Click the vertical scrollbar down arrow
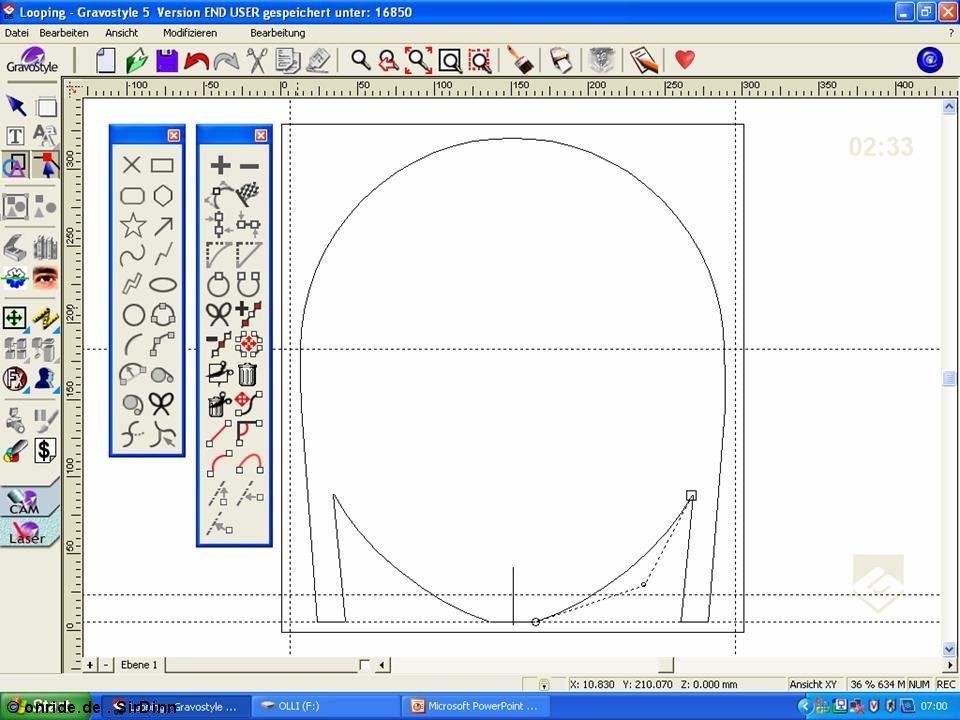The image size is (960, 720). coord(949,649)
